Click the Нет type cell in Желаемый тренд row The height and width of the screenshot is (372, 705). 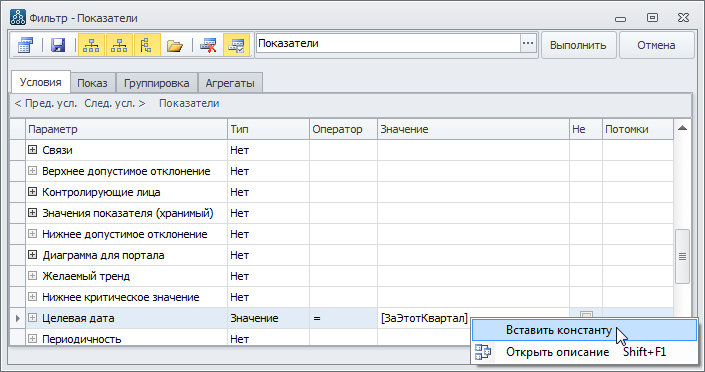[x=268, y=276]
